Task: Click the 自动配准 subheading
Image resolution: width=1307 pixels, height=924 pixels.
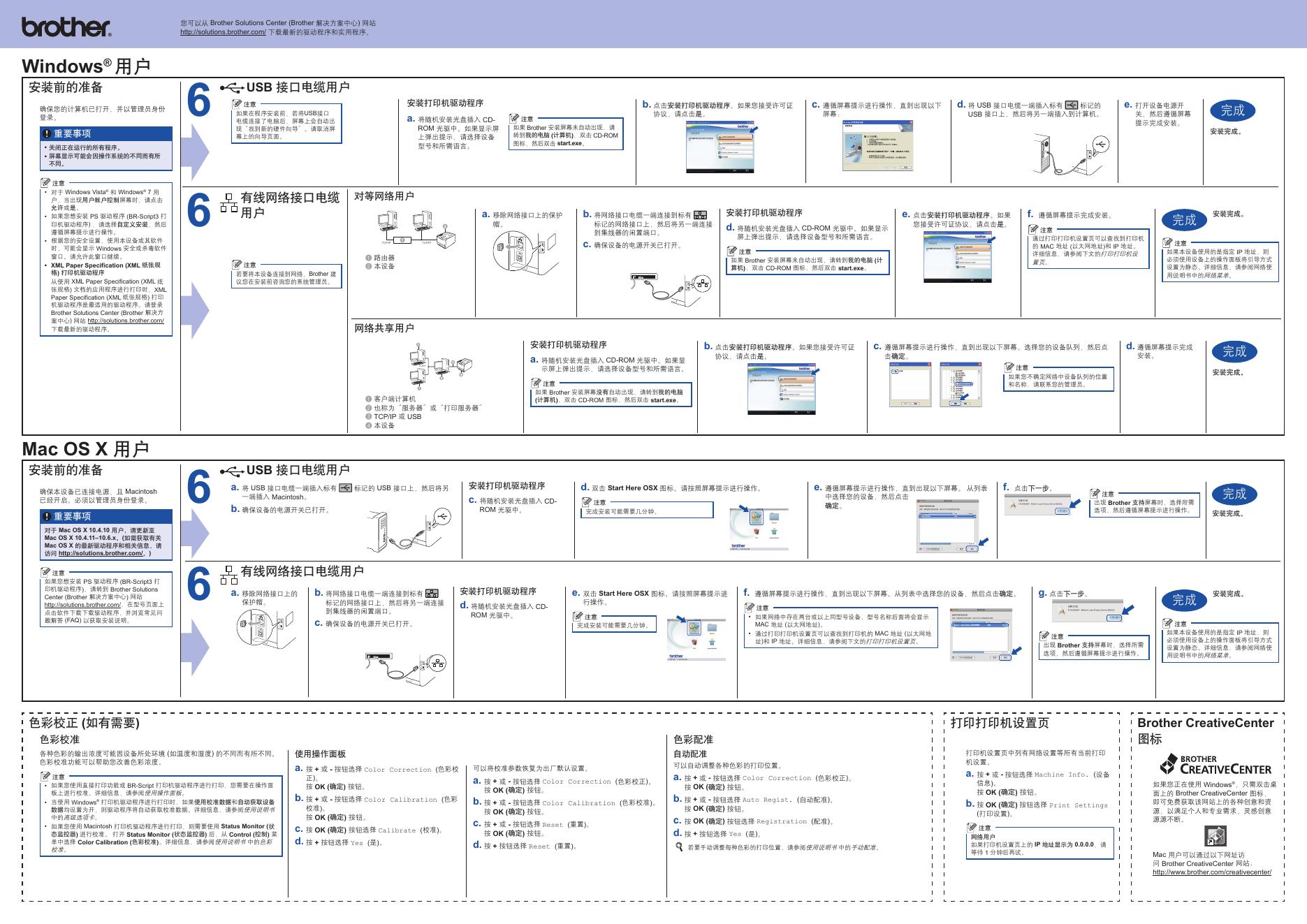Action: pyautogui.click(x=690, y=754)
